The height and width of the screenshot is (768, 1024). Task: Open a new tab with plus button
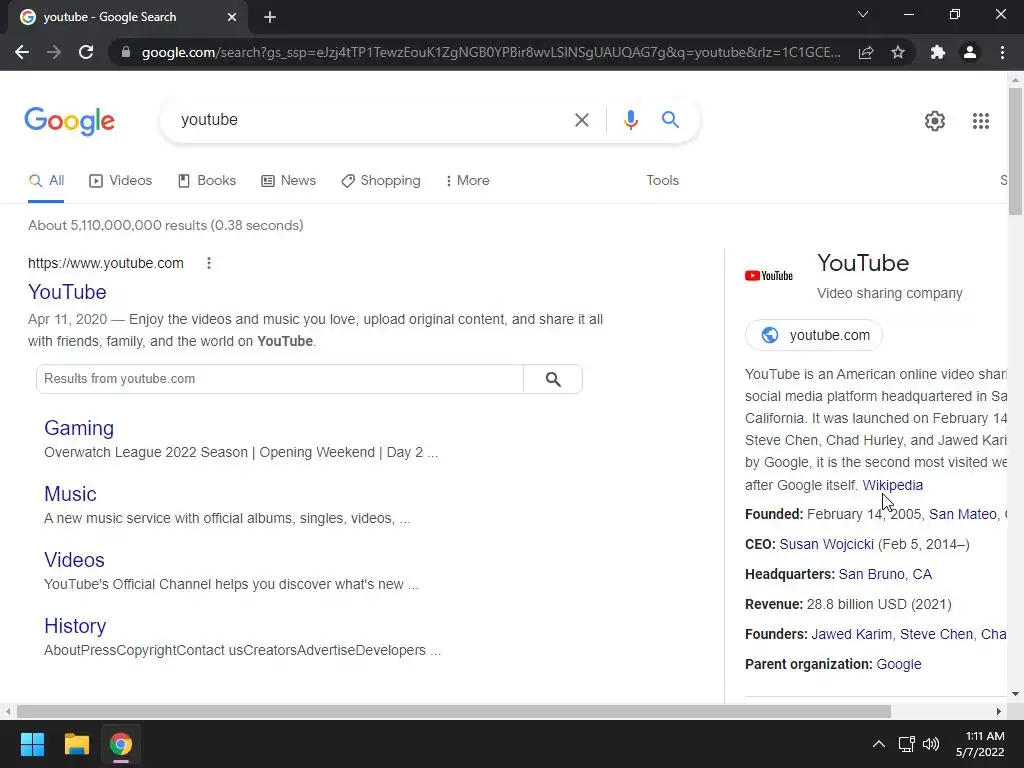click(270, 17)
